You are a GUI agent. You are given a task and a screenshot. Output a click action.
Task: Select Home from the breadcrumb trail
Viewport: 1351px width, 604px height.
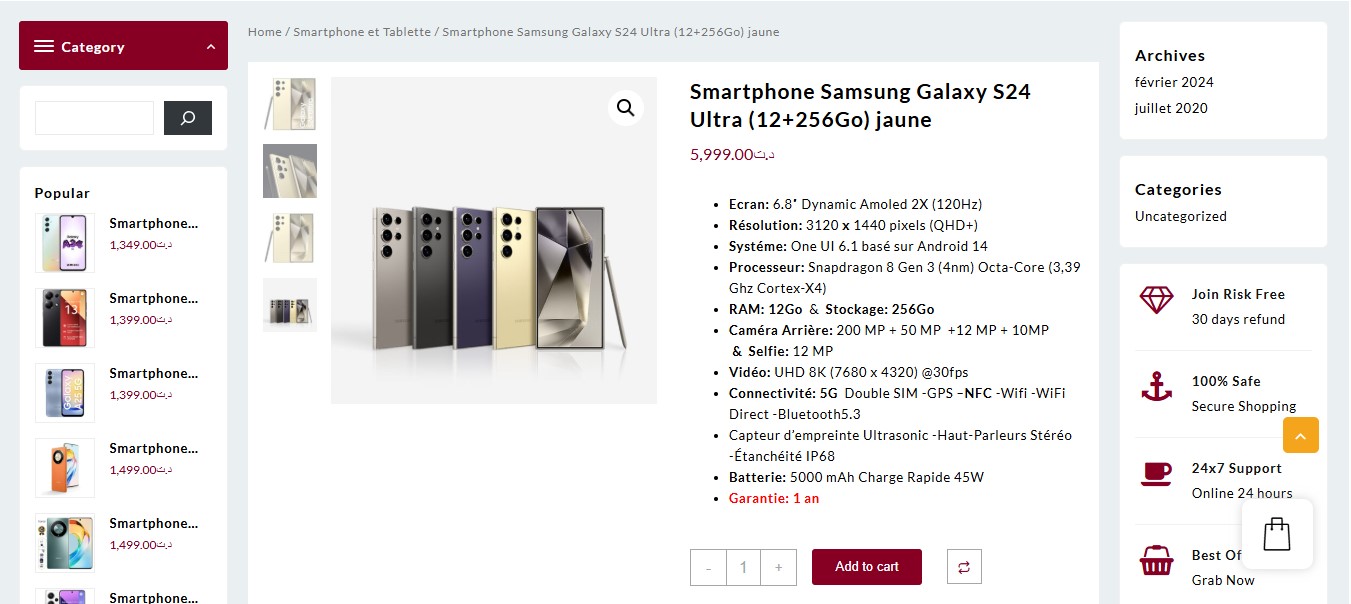pyautogui.click(x=264, y=31)
